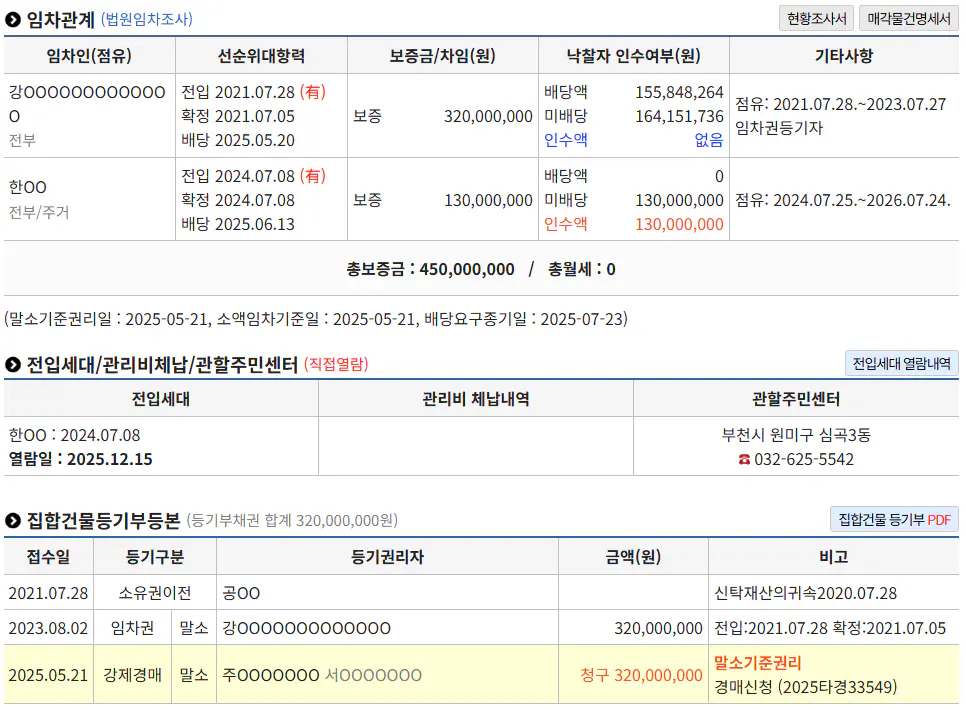The width and height of the screenshot is (966, 710).
Task: Click the 선순위대항력 column header
Action: pyautogui.click(x=261, y=55)
